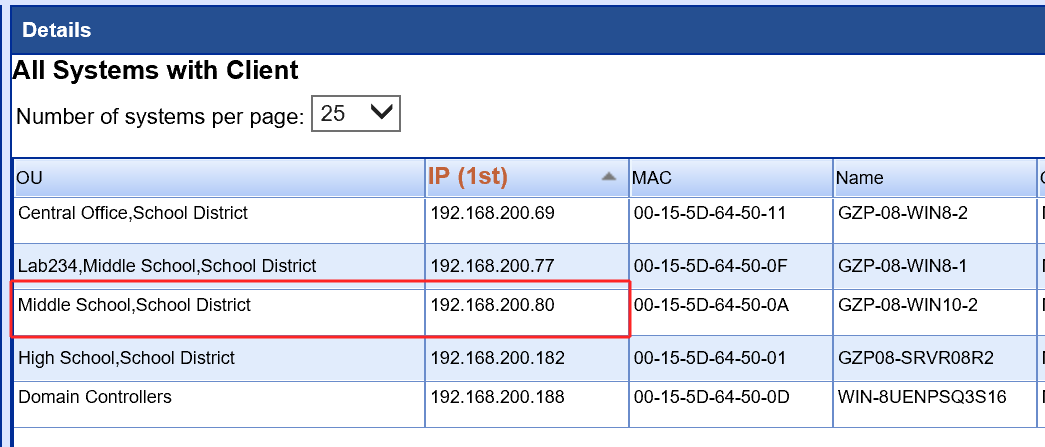This screenshot has height=447, width=1045.
Task: Click IP address 192.168.200.69
Action: point(492,213)
